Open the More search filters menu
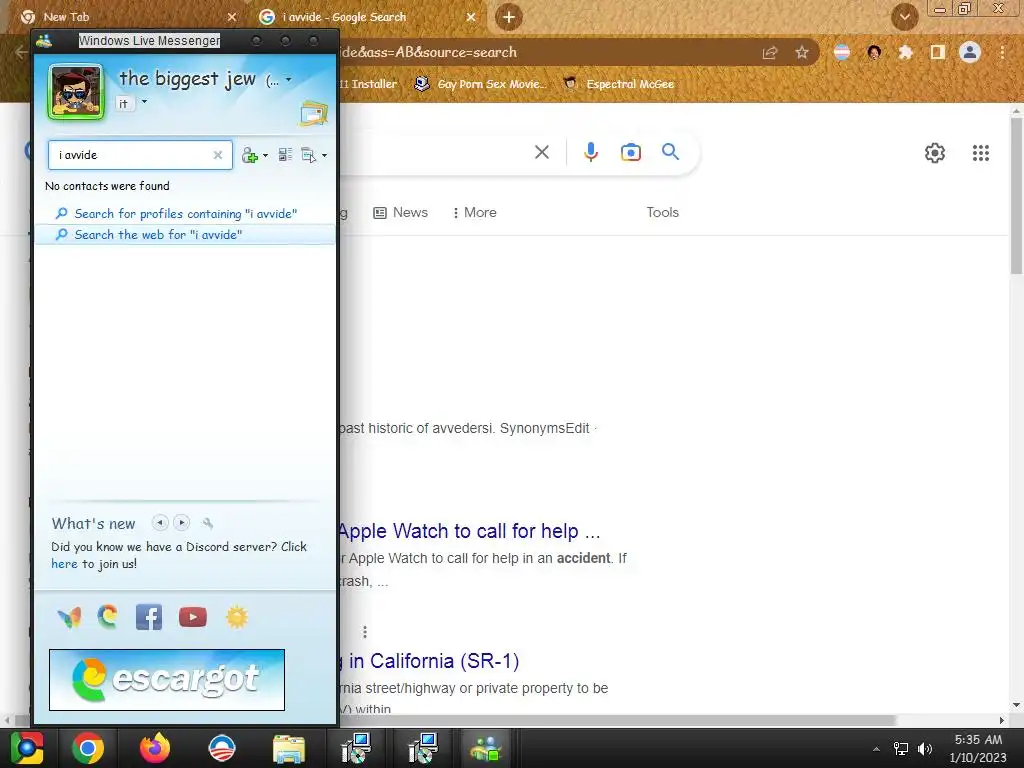Screen dimensions: 1024x768 click(475, 212)
